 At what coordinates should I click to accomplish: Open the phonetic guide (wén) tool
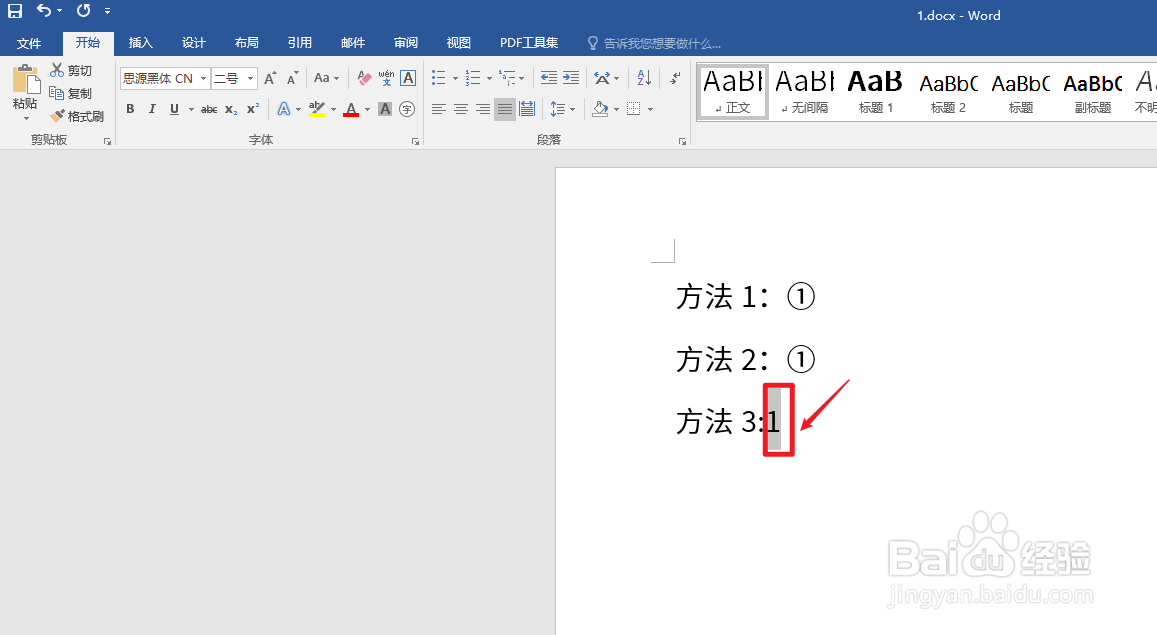pyautogui.click(x=386, y=78)
